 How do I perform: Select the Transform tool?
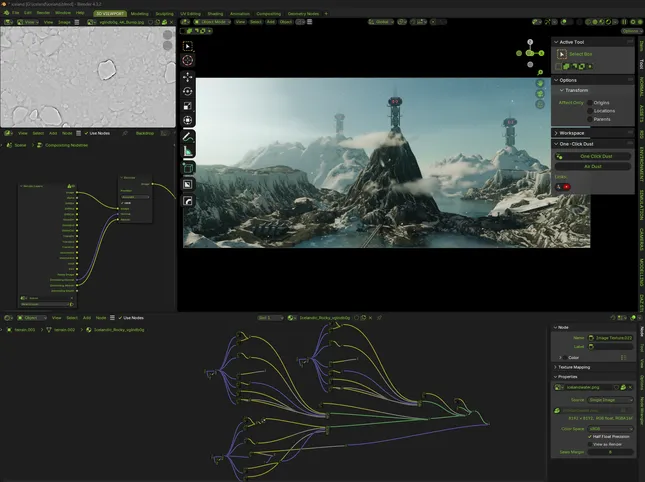188,120
